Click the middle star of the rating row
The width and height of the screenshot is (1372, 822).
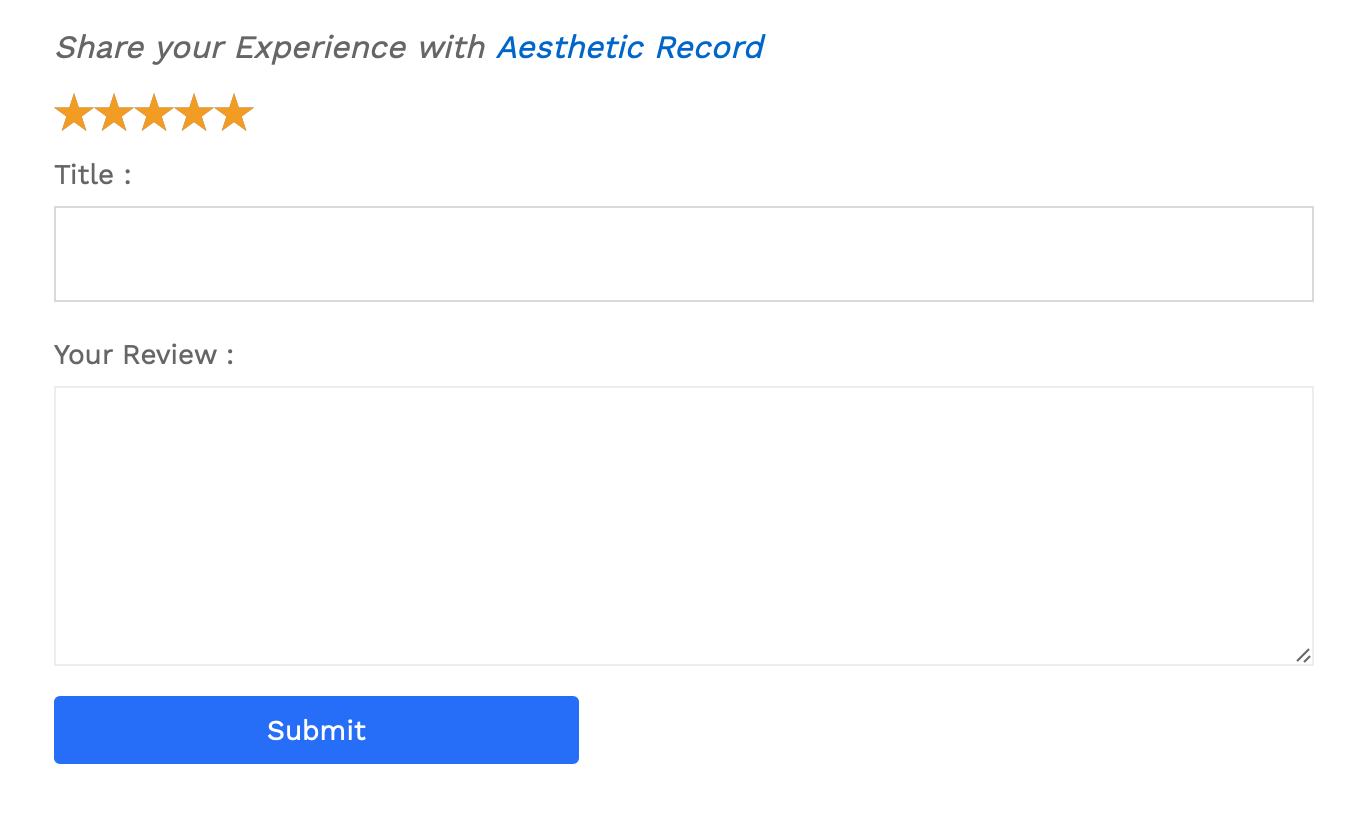154,114
